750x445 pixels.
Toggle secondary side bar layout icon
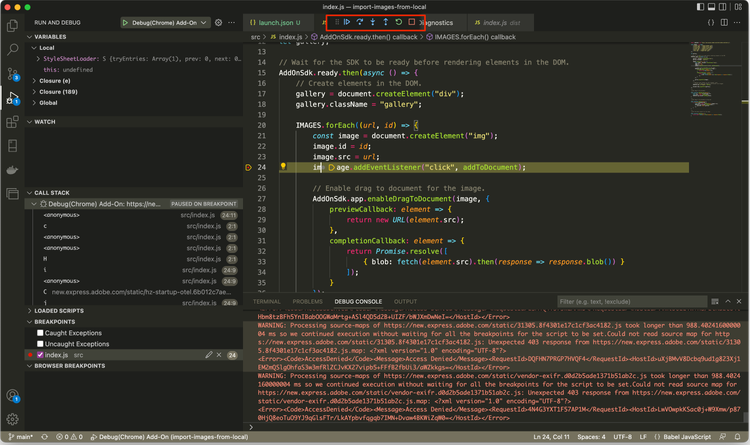[722, 7]
